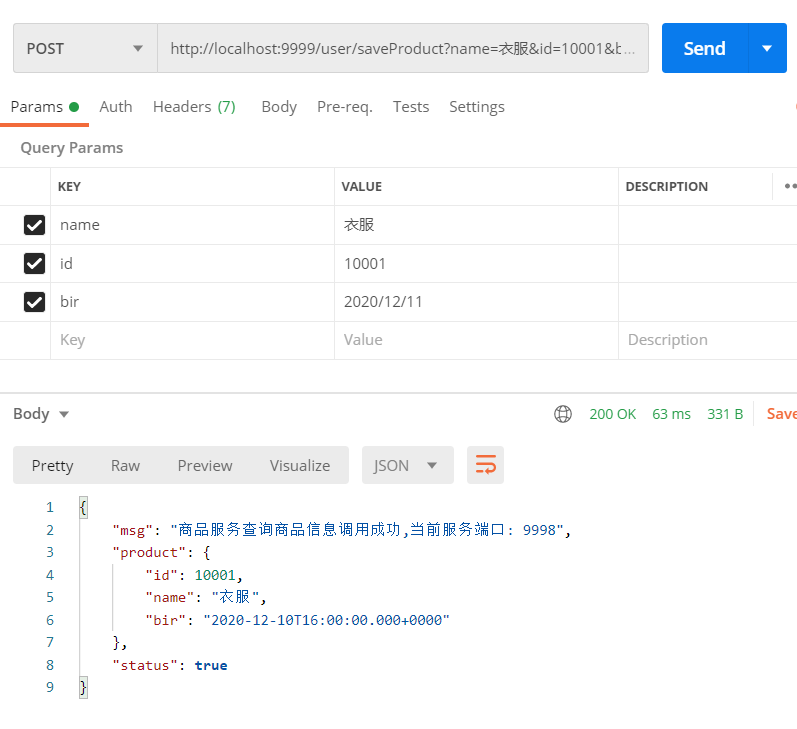Viewport: 797px width, 729px height.
Task: Click the DESCRIPTION column header
Action: 666,187
